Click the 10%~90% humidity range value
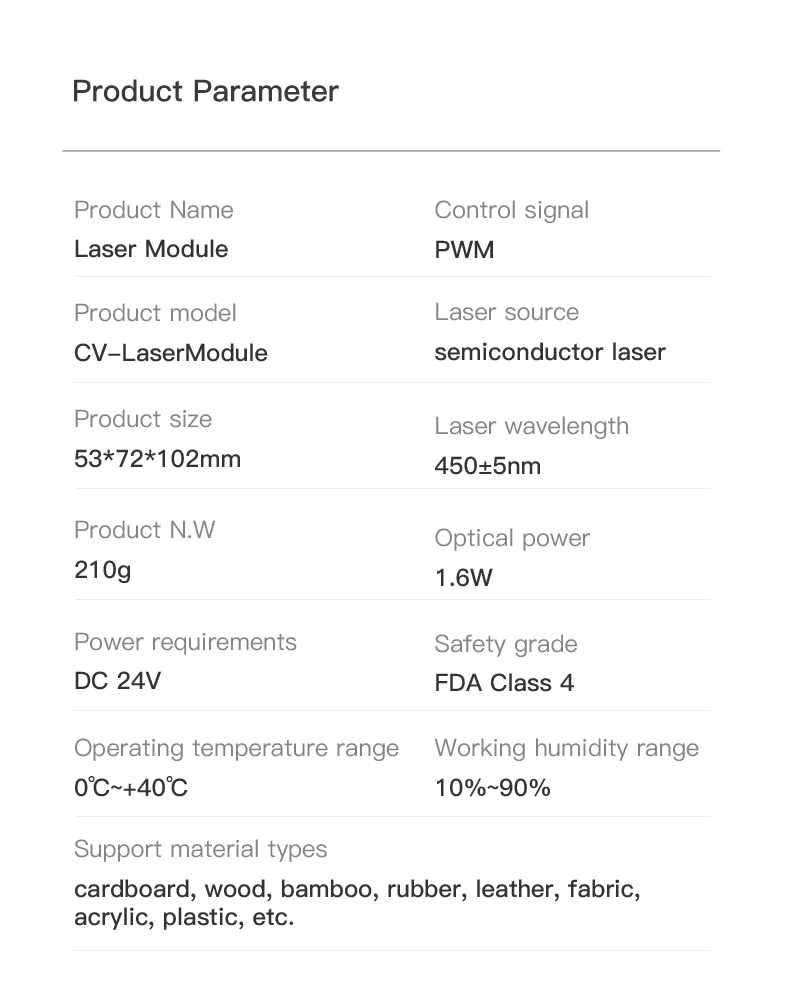This screenshot has height=985, width=790. tap(492, 788)
